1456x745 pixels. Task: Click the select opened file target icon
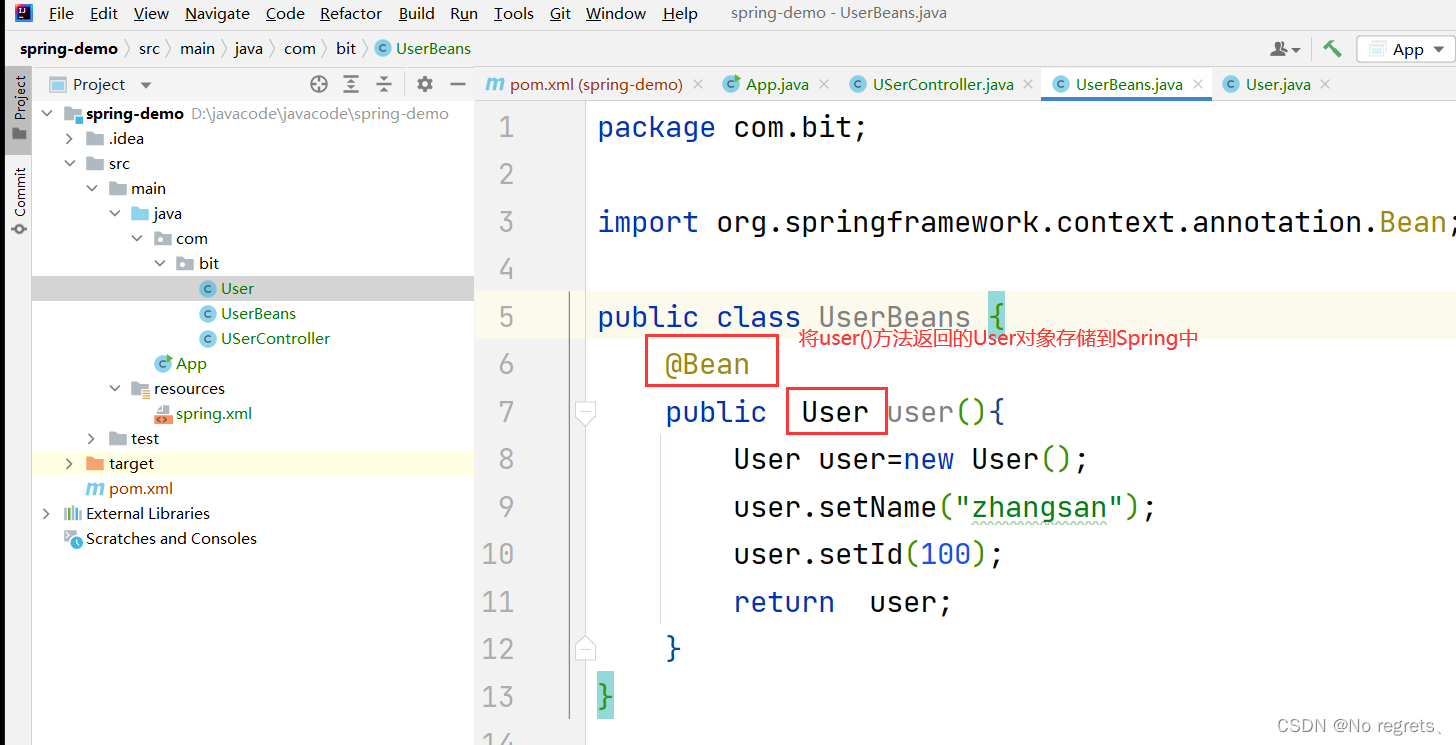(x=319, y=84)
